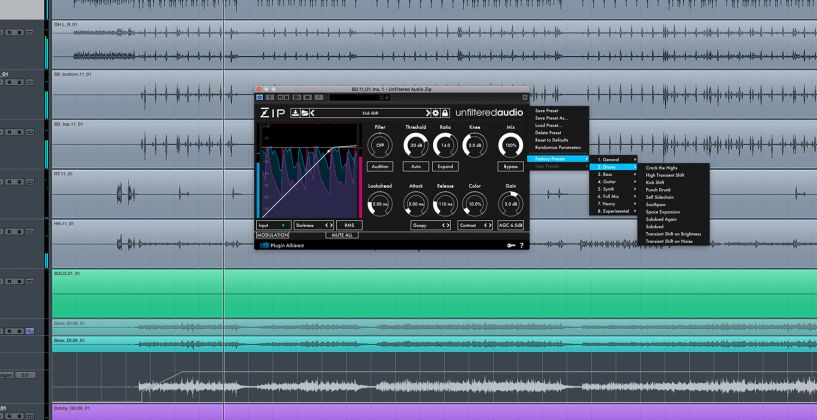Choose Randomize Parameters from preset menu
Image resolution: width=817 pixels, height=420 pixels.
pyautogui.click(x=556, y=147)
